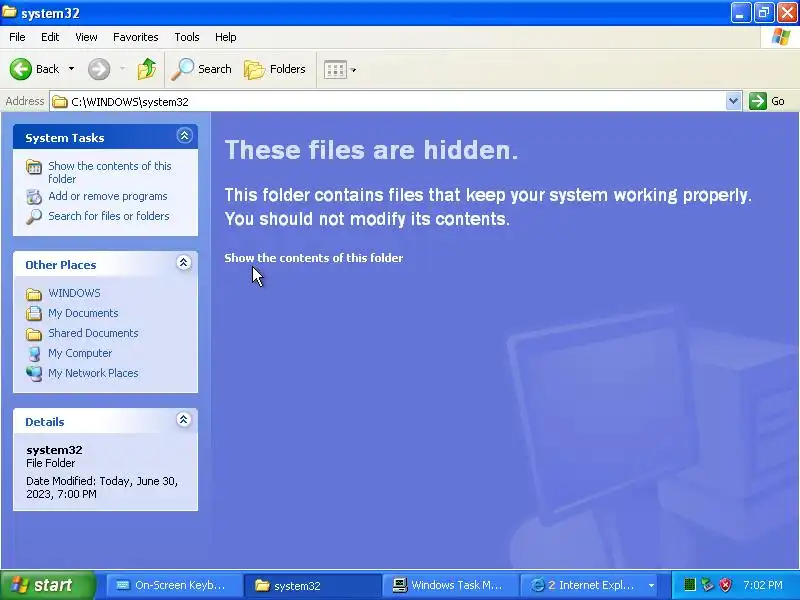Open the Edit menu
Screen dimensions: 800x600
coord(50,37)
